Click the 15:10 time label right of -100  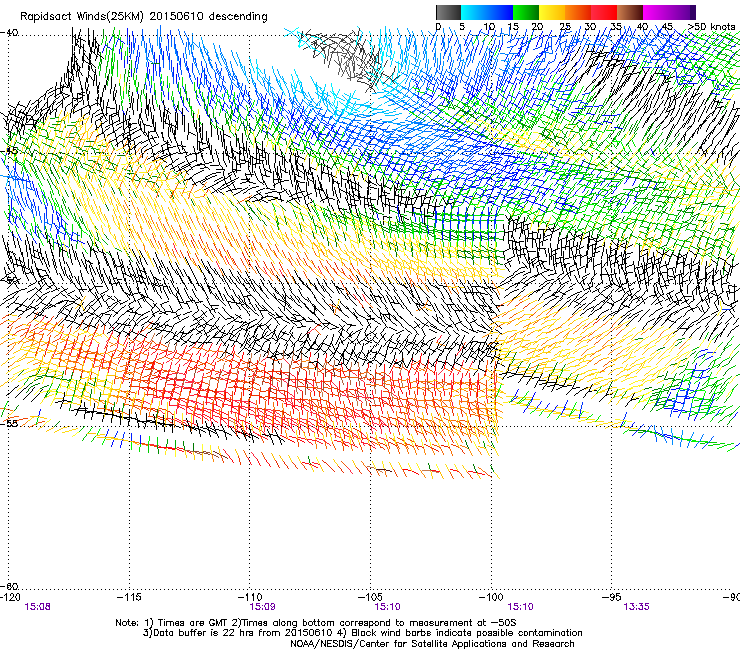tap(520, 607)
